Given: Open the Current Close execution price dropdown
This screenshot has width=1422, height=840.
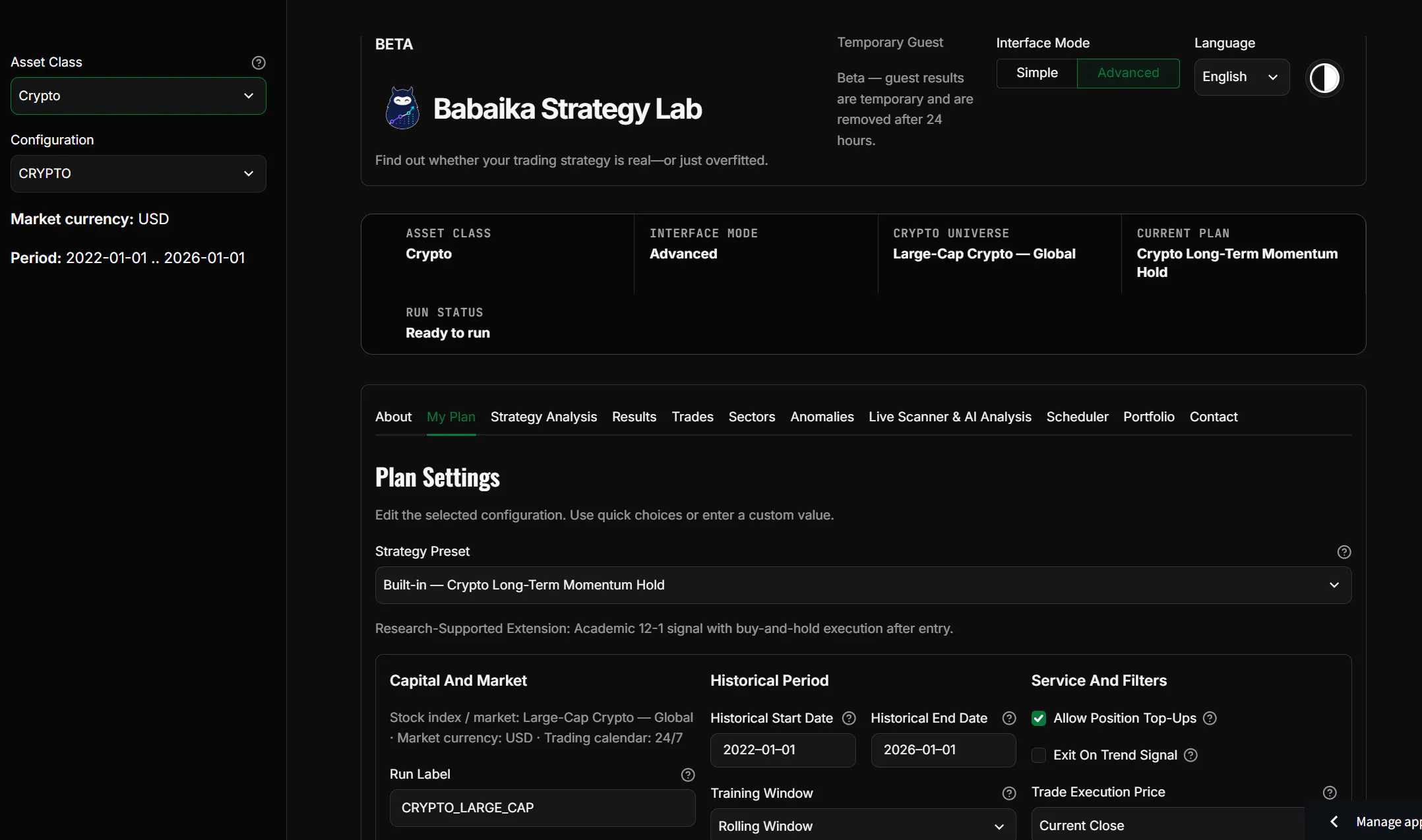Looking at the screenshot, I should [x=1167, y=825].
